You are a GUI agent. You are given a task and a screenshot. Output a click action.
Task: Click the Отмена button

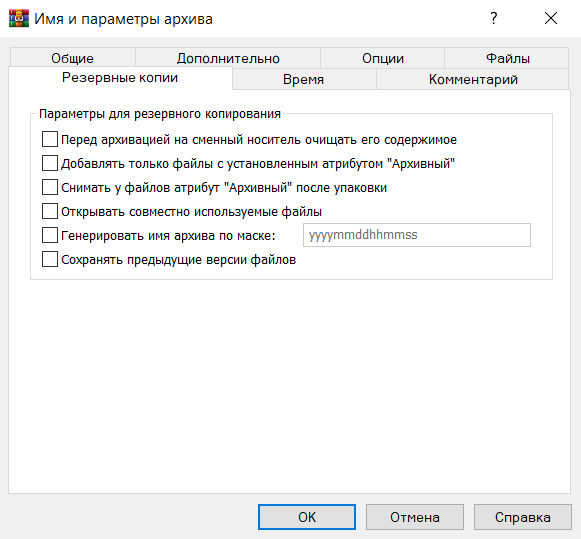tap(415, 517)
